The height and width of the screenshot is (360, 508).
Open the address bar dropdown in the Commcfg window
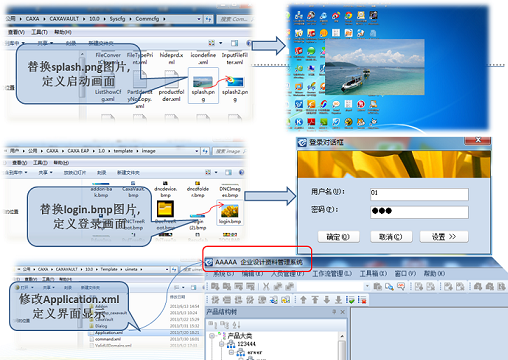pos(199,19)
